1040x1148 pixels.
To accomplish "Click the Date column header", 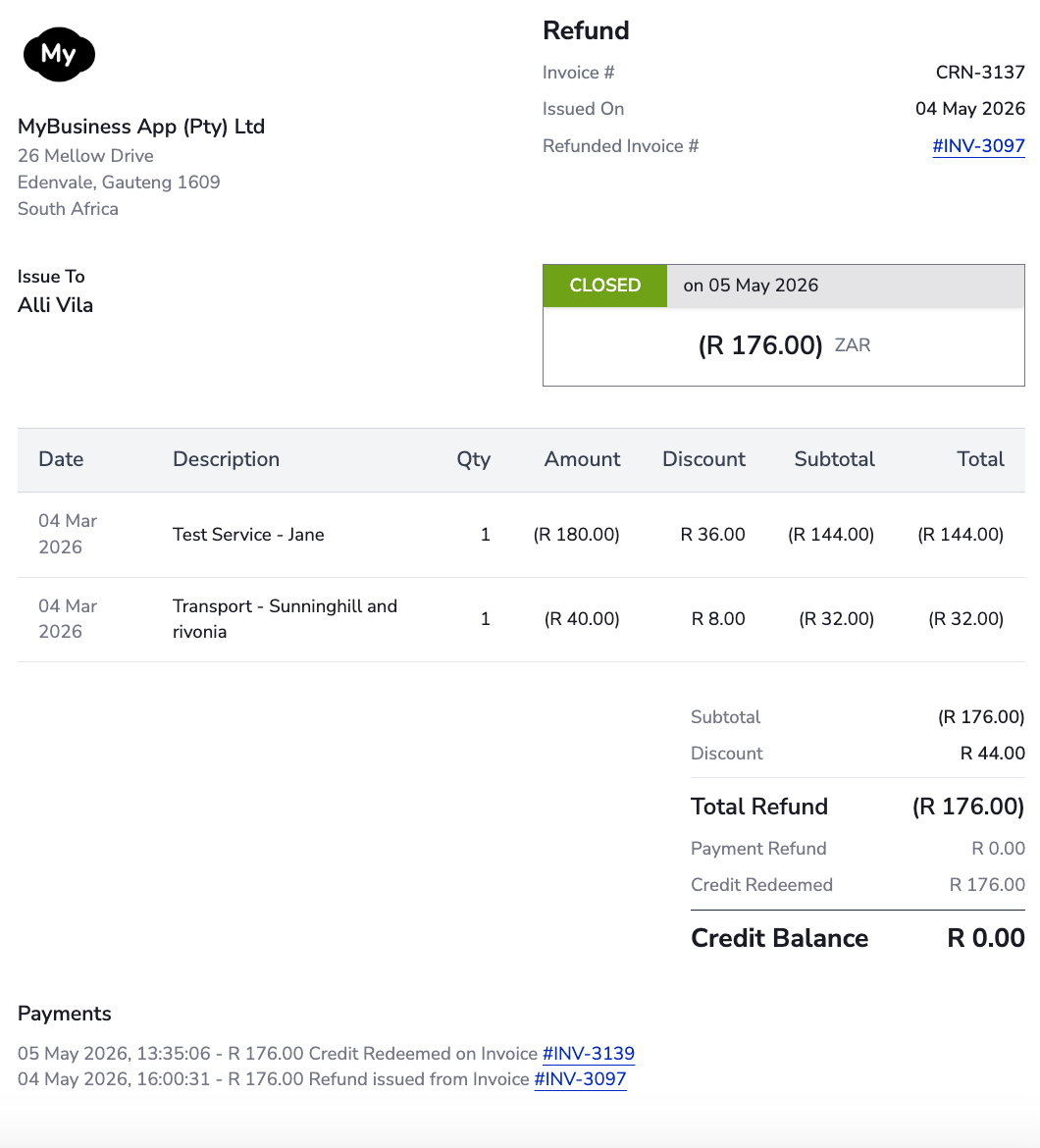I will [61, 459].
